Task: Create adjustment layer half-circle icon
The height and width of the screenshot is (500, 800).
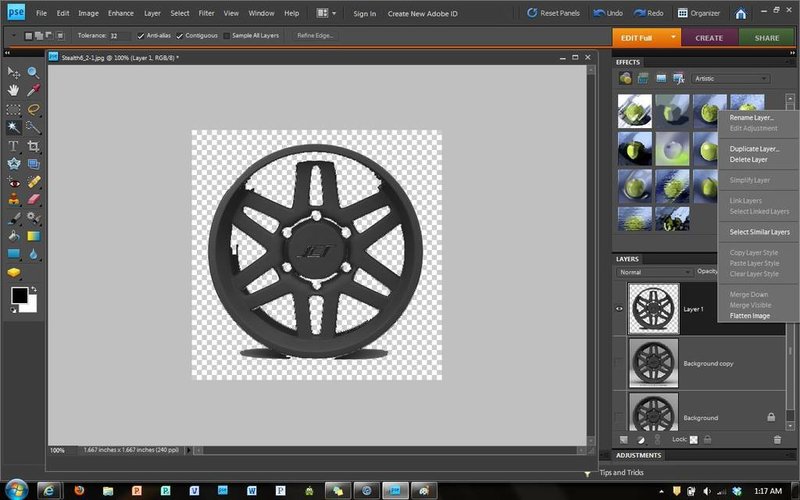Action: pyautogui.click(x=641, y=439)
